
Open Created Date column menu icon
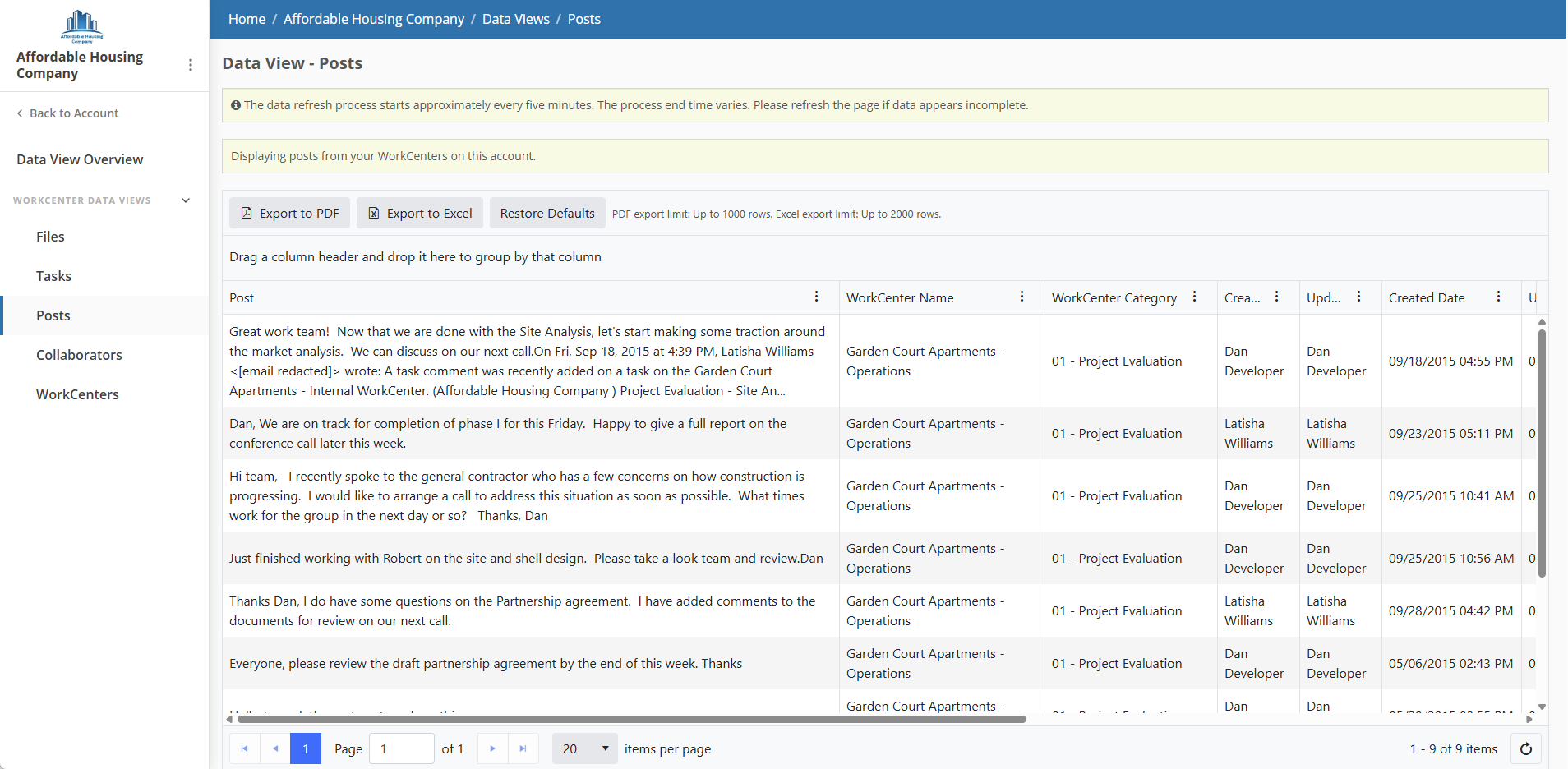click(1498, 297)
